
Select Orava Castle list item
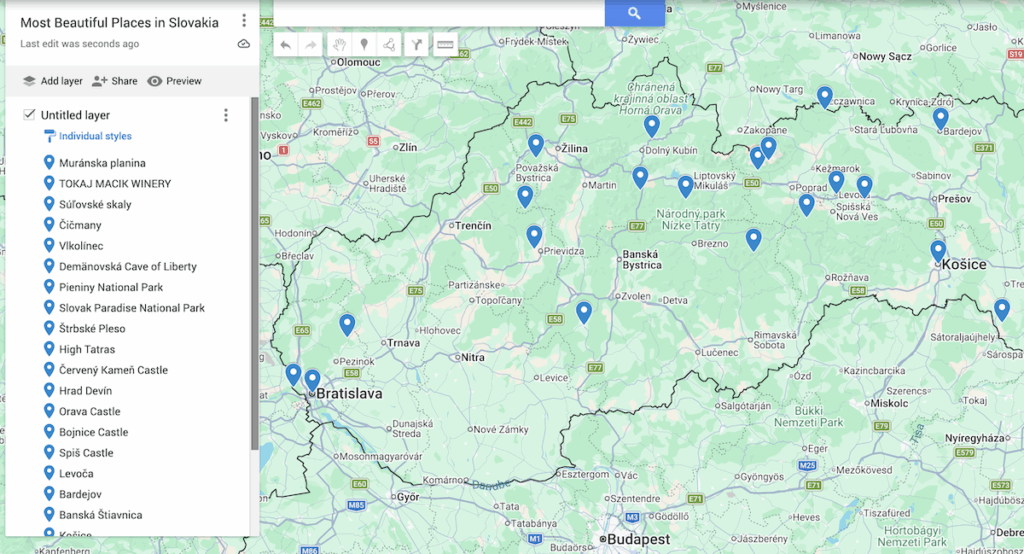[89, 412]
